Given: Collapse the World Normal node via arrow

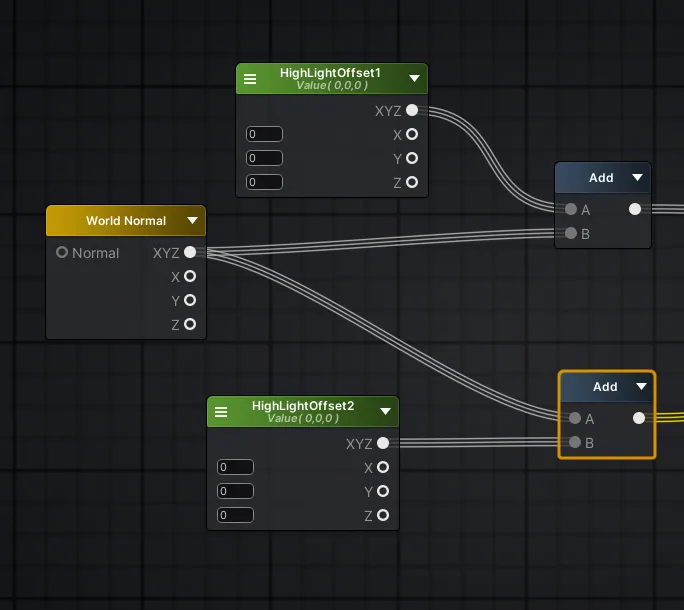Looking at the screenshot, I should (x=192, y=221).
